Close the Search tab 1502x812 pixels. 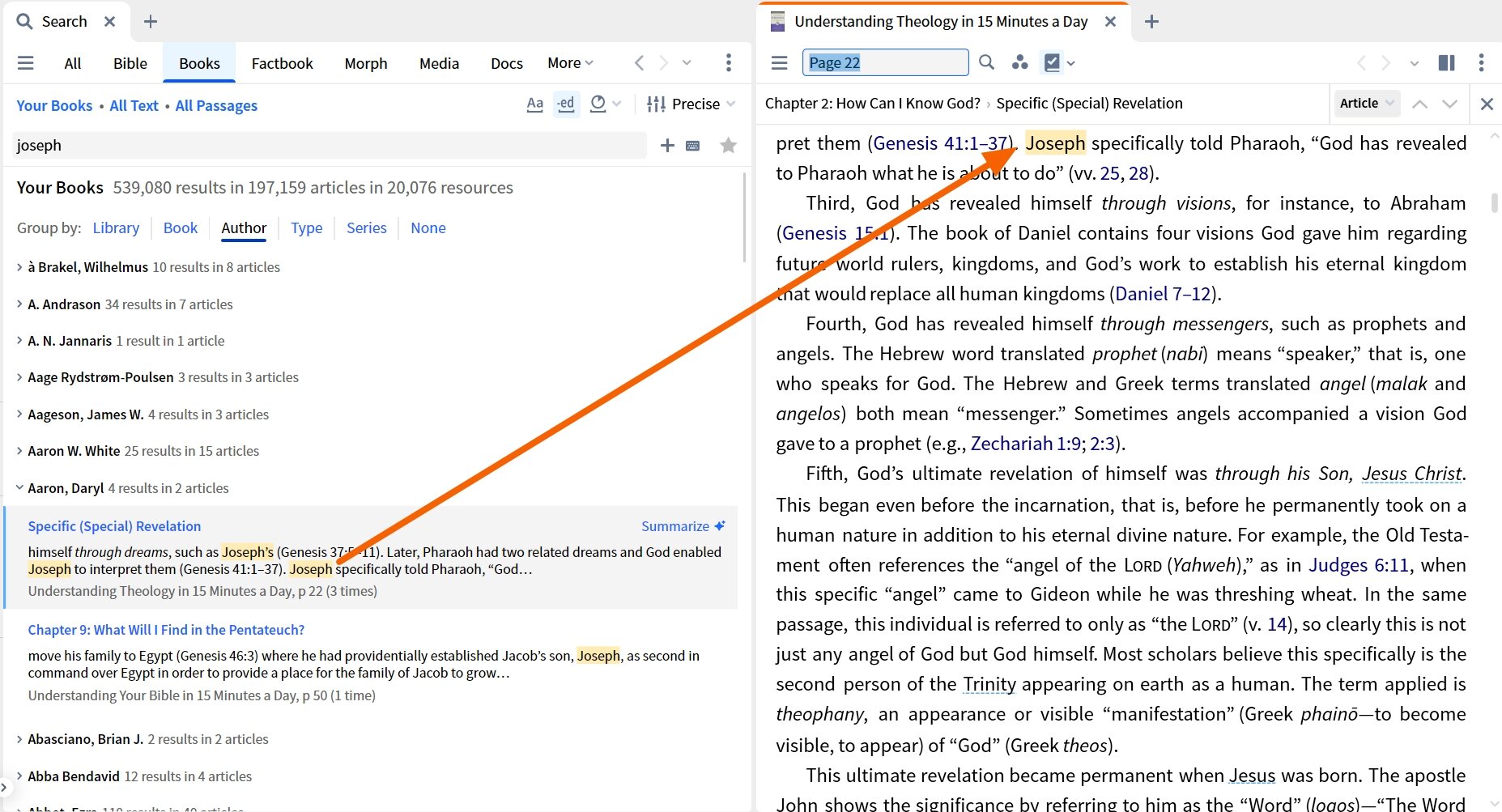[x=110, y=22]
